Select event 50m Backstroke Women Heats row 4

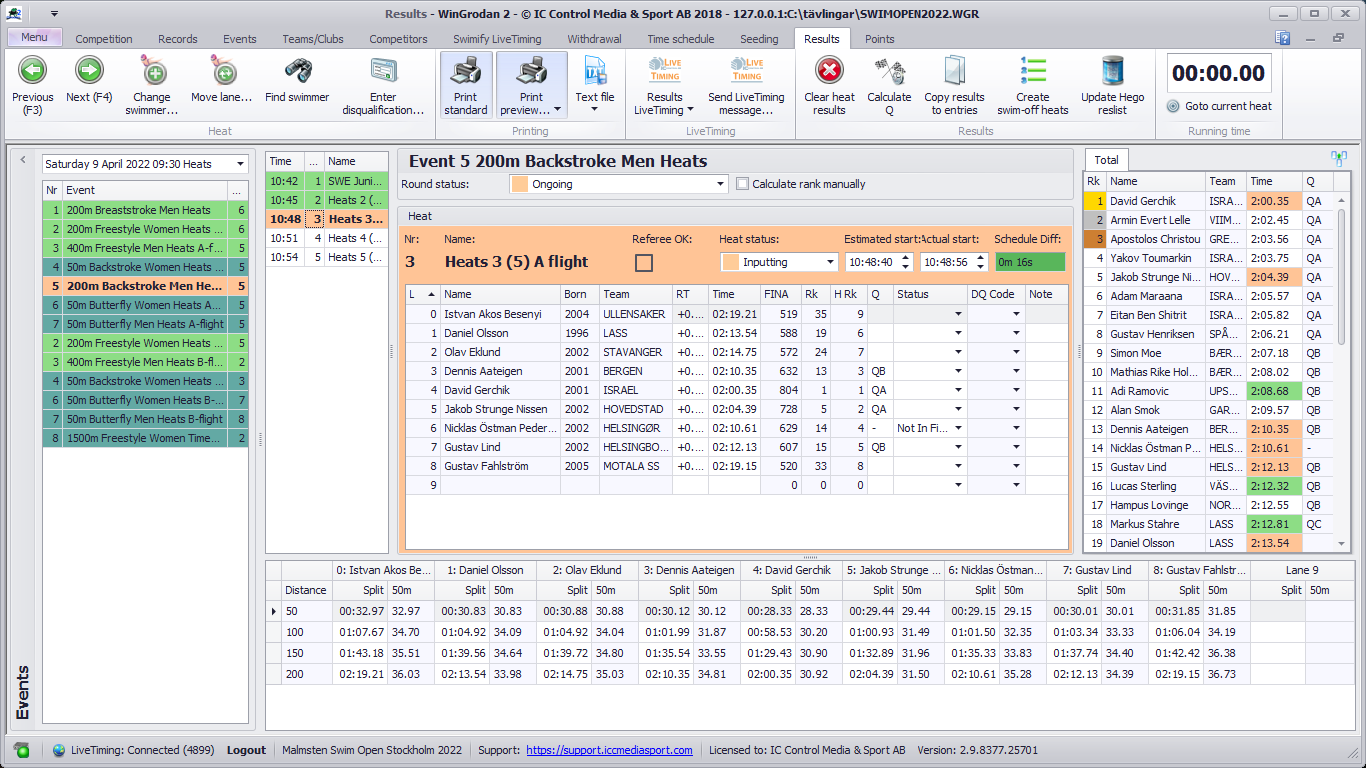pyautogui.click(x=145, y=267)
